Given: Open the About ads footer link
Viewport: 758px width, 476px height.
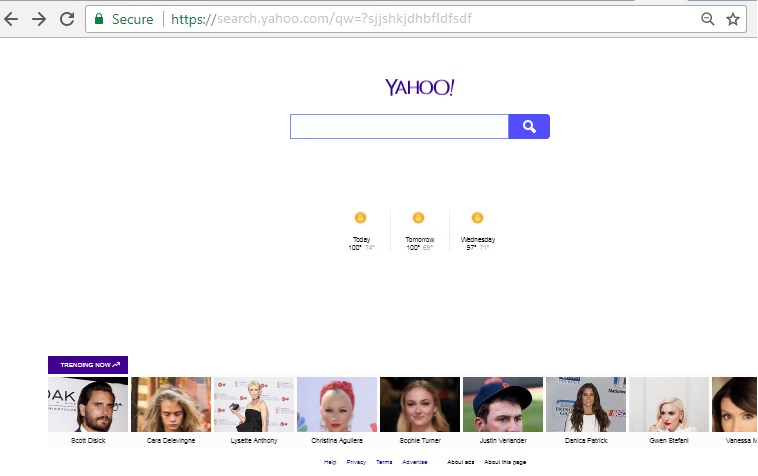Looking at the screenshot, I should (x=461, y=462).
